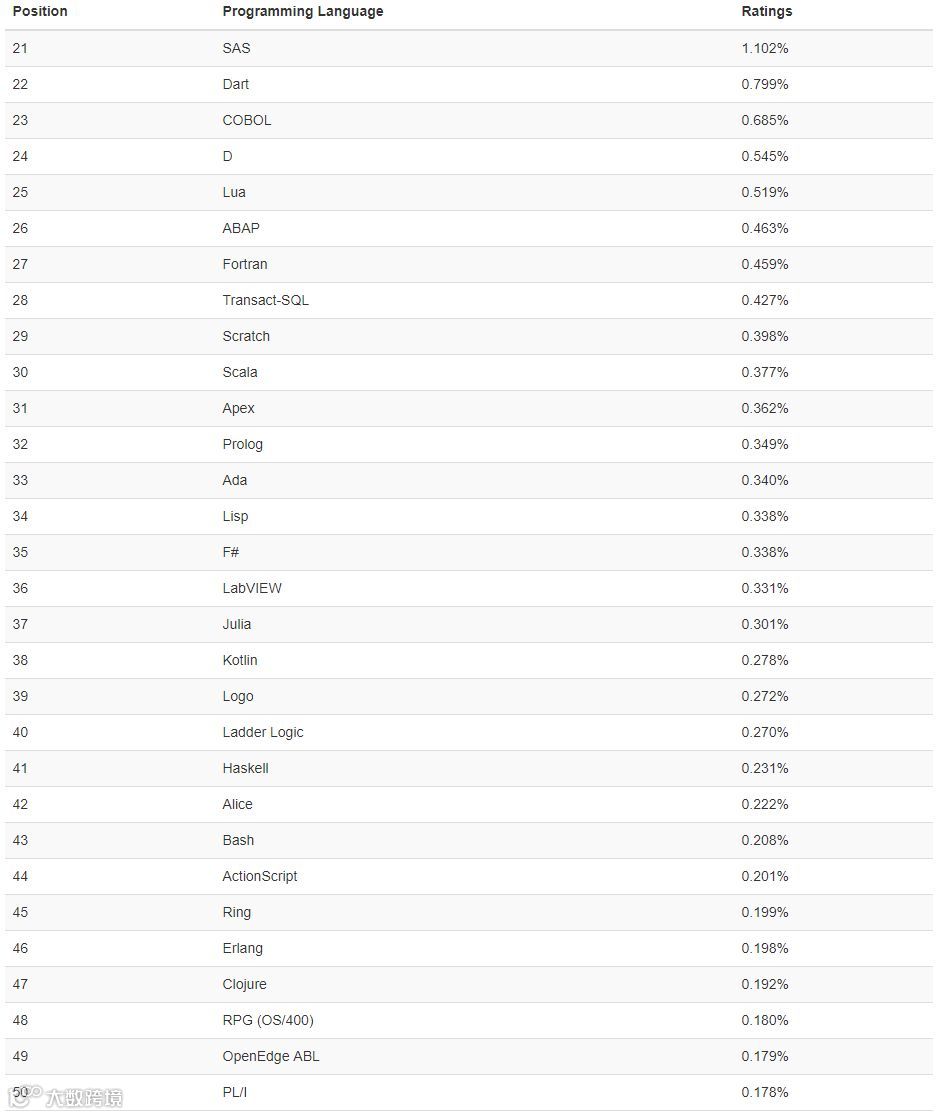Viewport: 936px width, 1115px height.
Task: Click on Haskell's rating 0.231%
Action: (765, 768)
